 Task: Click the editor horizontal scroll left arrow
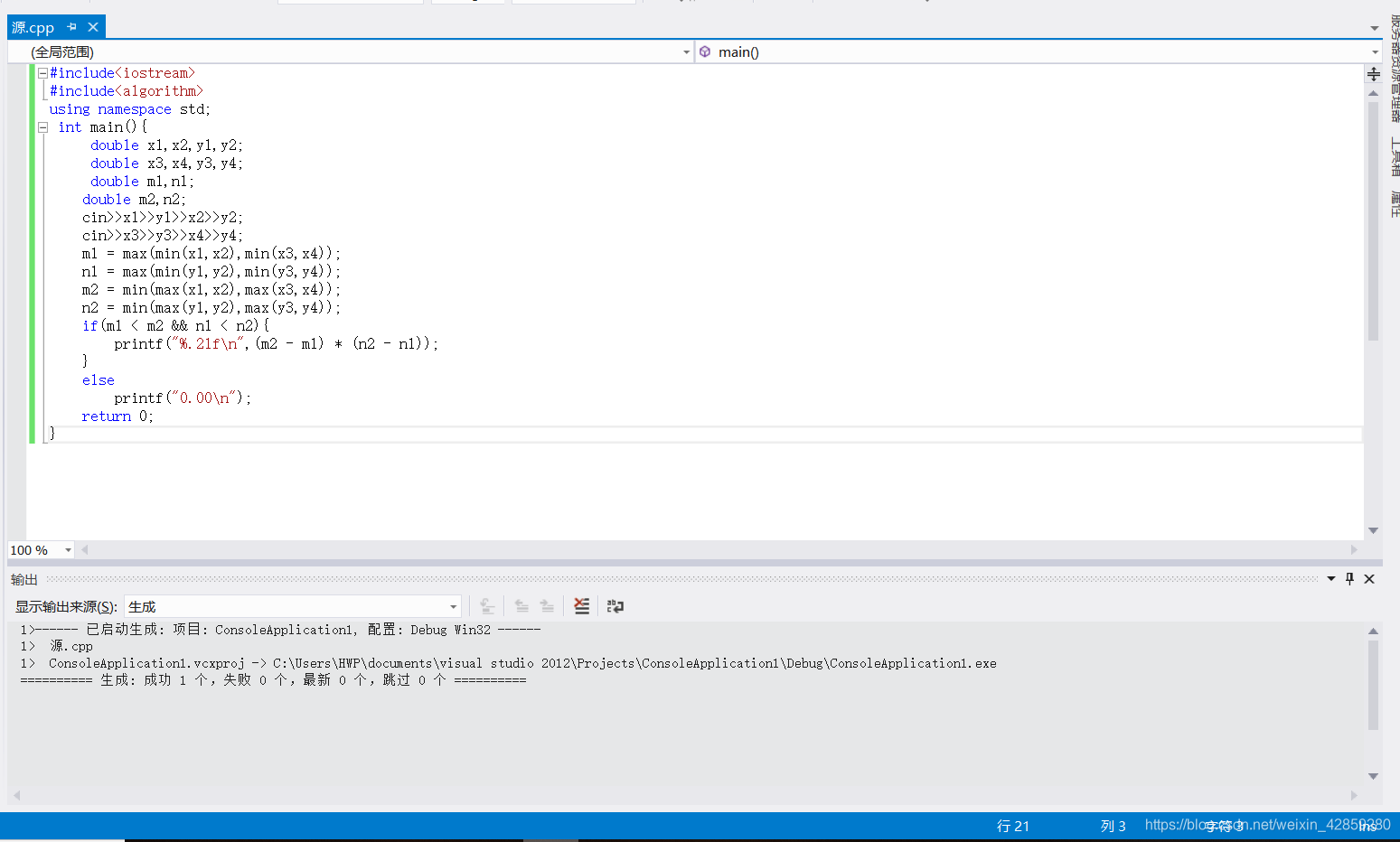tap(84, 549)
